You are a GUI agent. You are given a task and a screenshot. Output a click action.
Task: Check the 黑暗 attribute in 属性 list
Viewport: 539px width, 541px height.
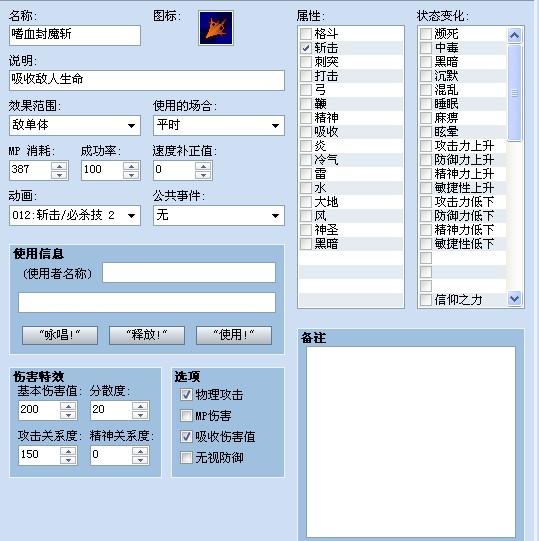(306, 244)
